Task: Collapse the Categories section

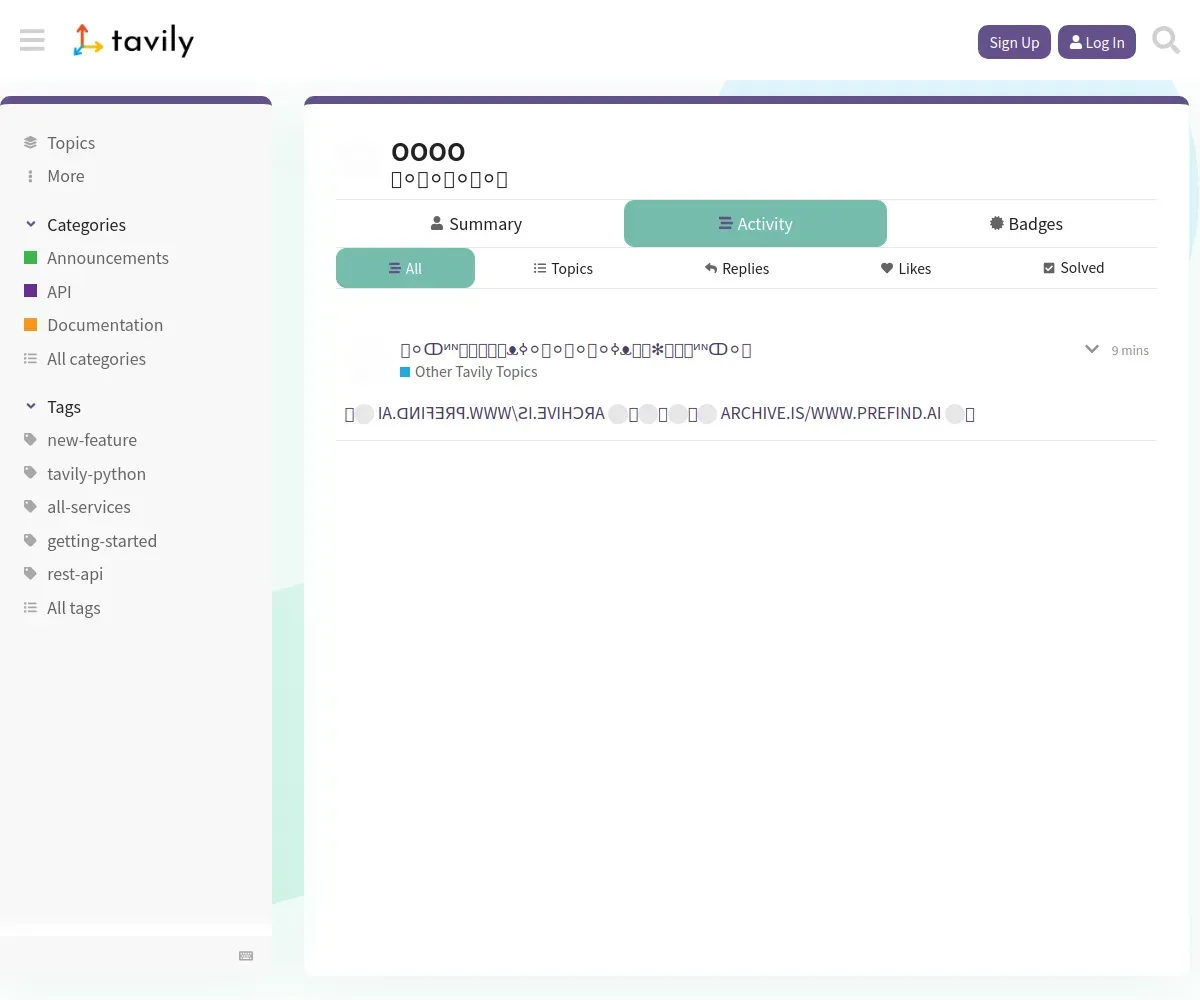Action: coord(75,225)
